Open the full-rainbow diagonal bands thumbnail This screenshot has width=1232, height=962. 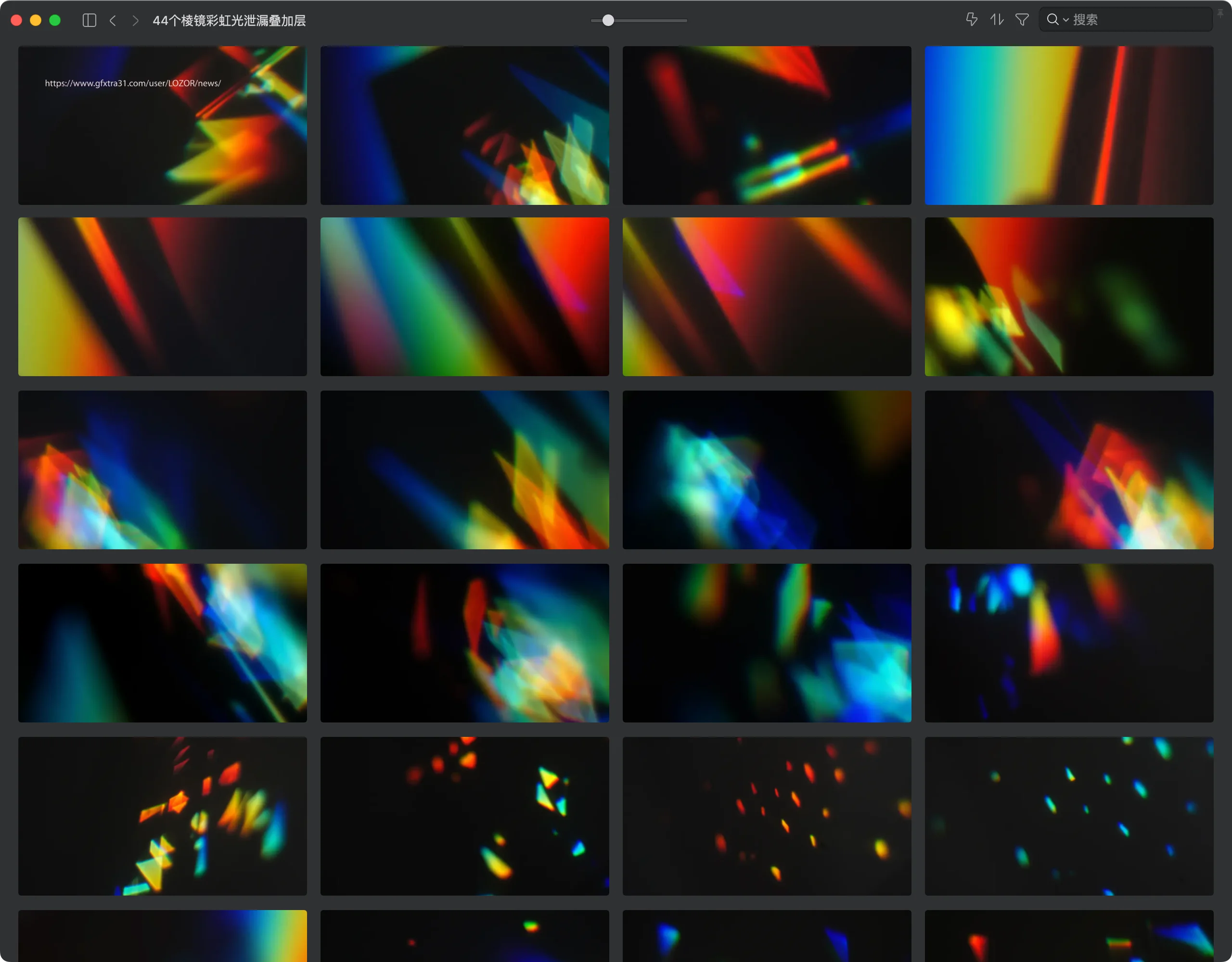465,297
